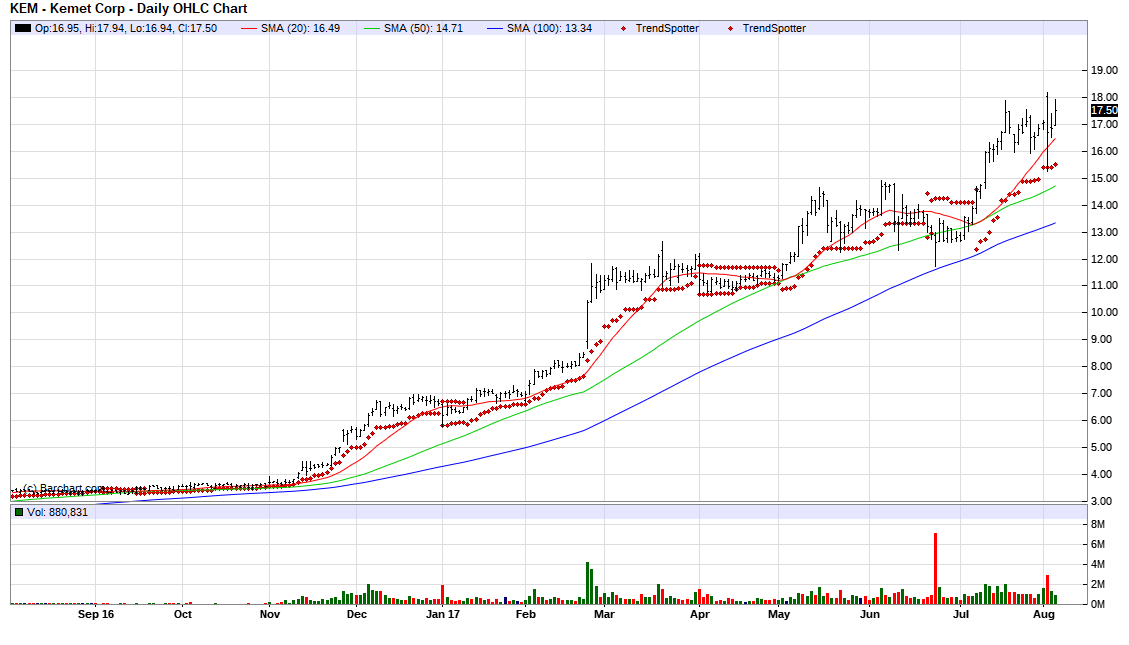1129x645 pixels.
Task: Click the Jul date label
Action: 961,615
